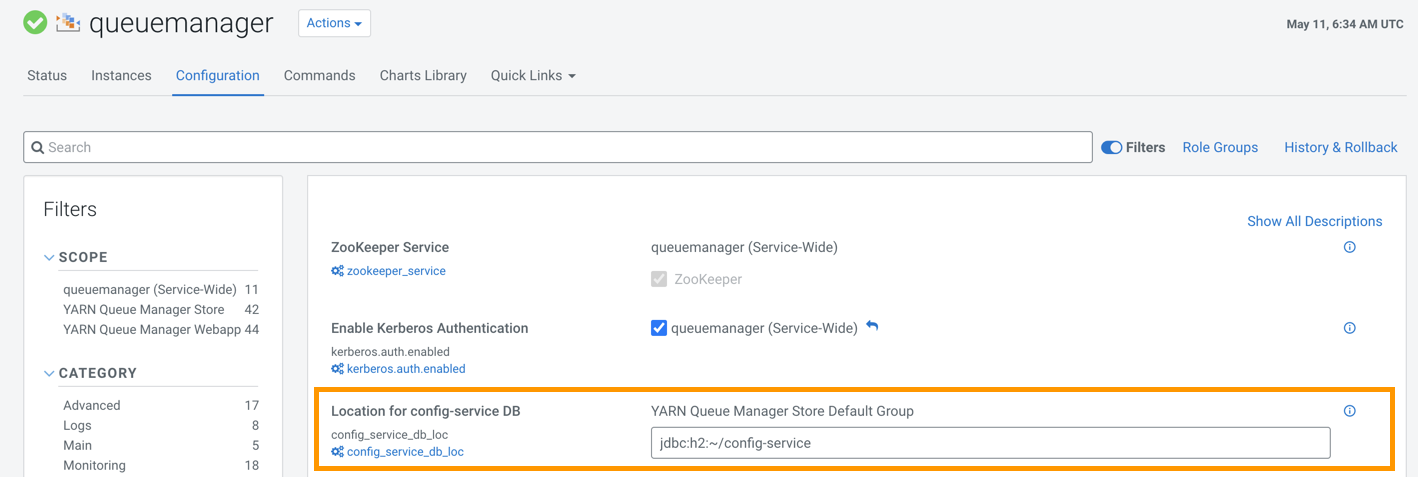Open info icon for ZooKeeper Service

1349,247
